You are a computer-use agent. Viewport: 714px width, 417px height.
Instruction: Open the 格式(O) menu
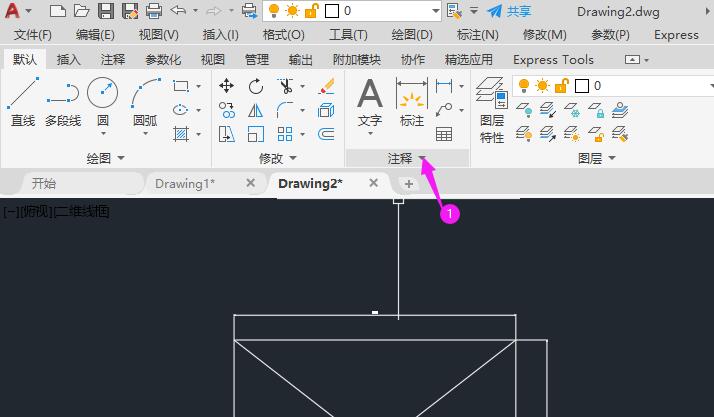[x=283, y=35]
